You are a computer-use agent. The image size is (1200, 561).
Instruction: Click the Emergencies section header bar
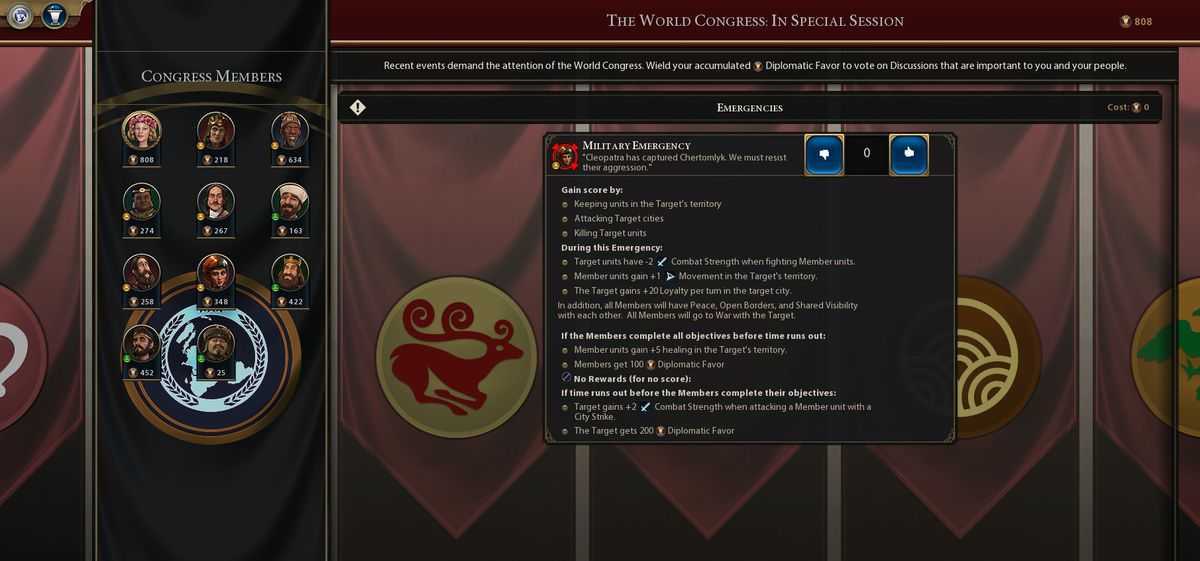click(750, 107)
